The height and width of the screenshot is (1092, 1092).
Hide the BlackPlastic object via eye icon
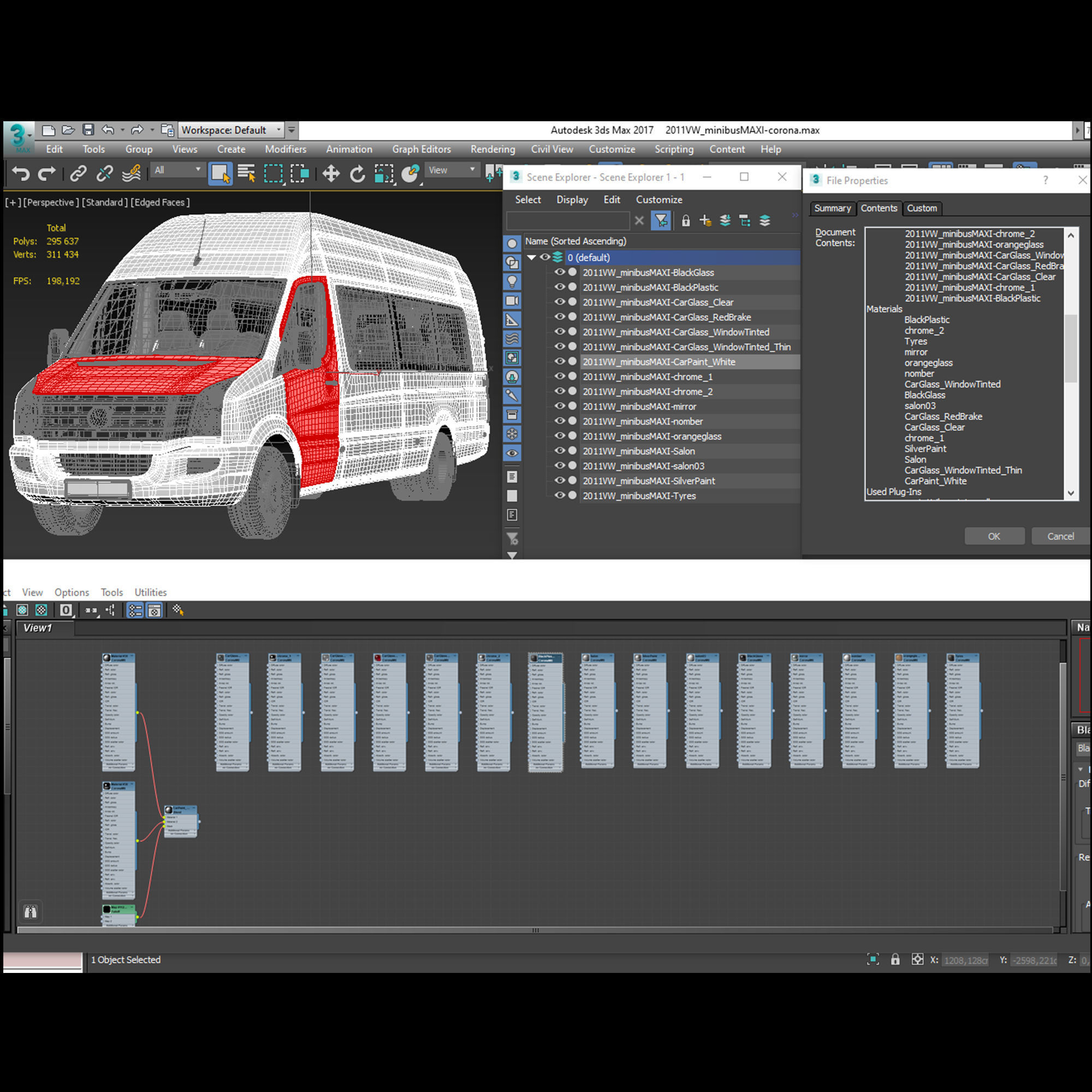tap(560, 287)
